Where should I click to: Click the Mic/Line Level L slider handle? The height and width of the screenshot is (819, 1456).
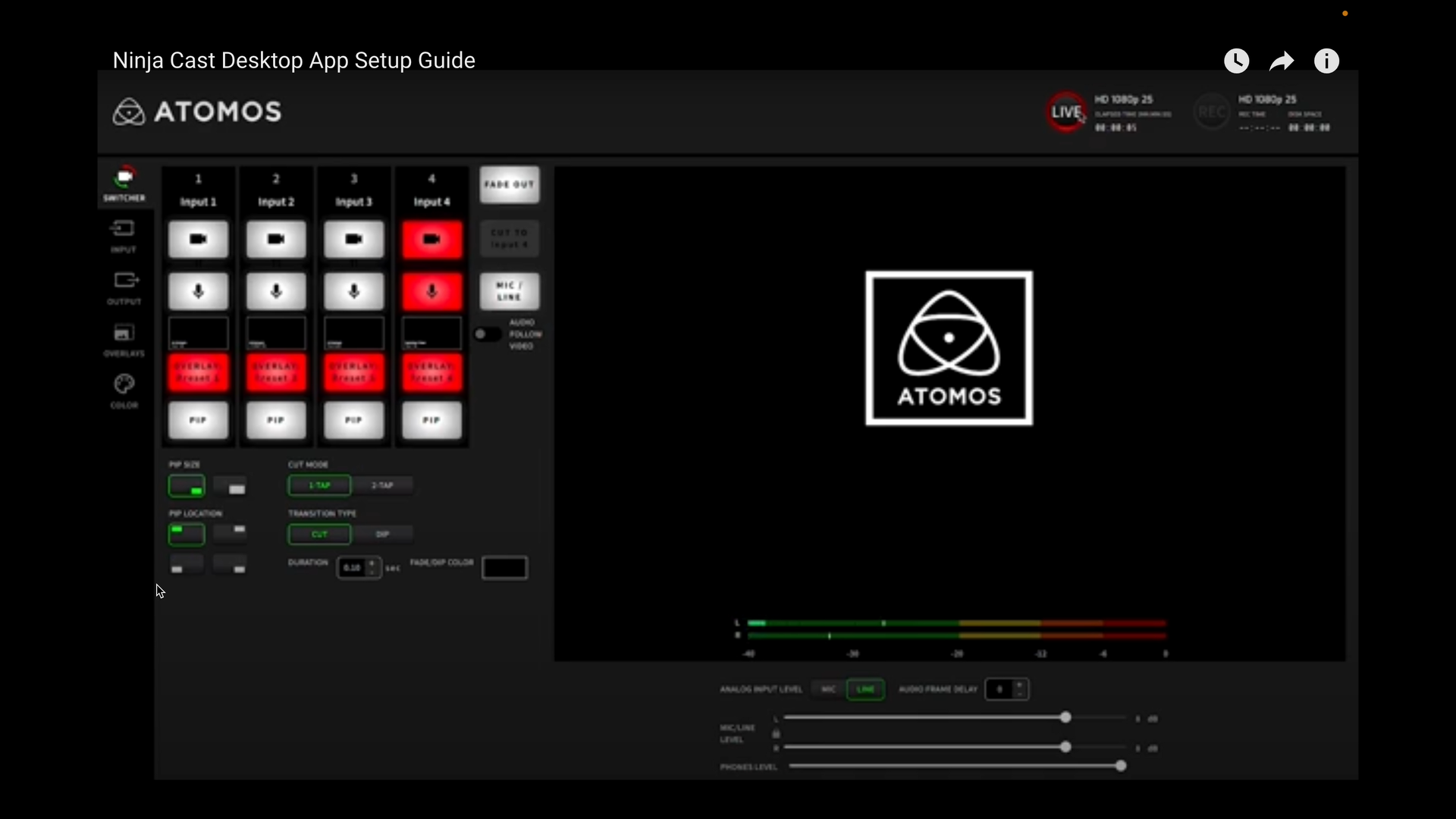point(1065,717)
